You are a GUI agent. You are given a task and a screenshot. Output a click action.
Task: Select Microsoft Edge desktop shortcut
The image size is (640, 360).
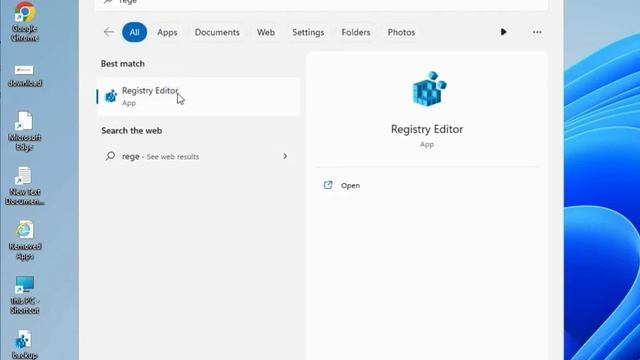(x=24, y=131)
